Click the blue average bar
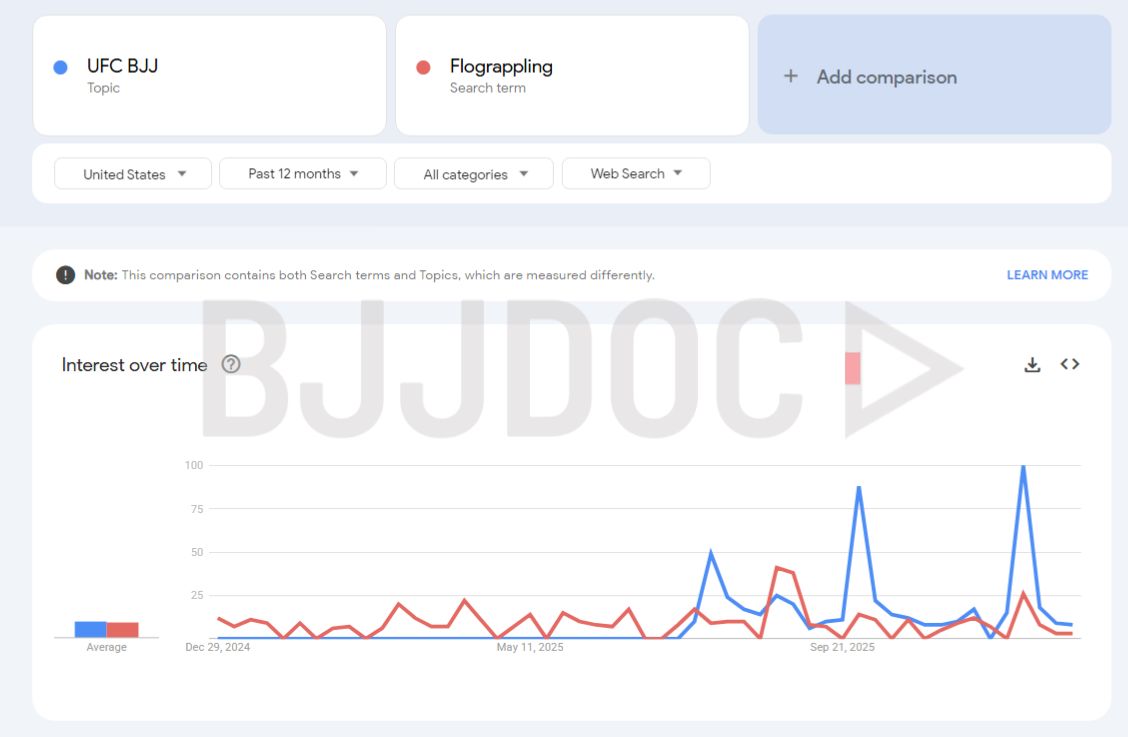Screen dimensions: 1128x737 pos(90,629)
